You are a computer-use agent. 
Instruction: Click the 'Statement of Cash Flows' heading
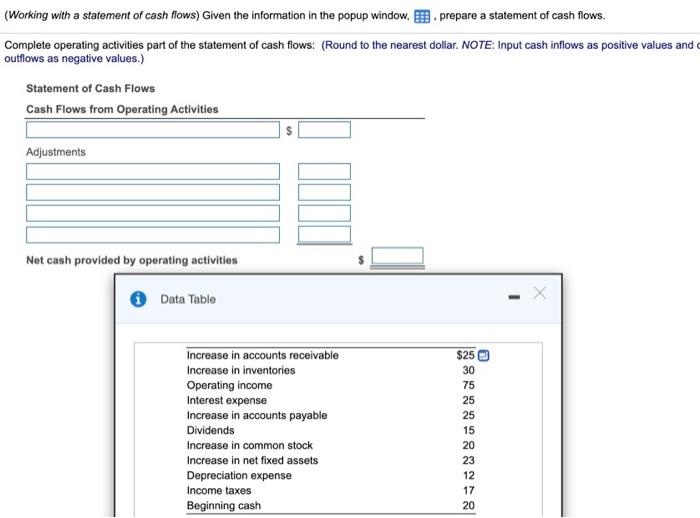[90, 88]
